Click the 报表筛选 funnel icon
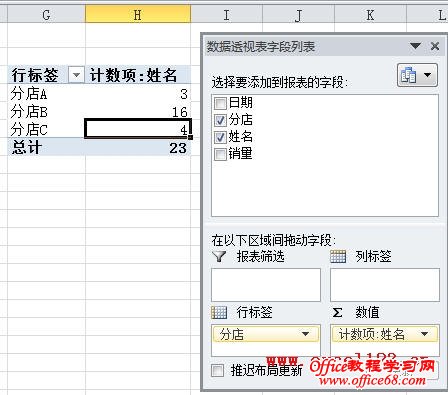Image resolution: width=448 pixels, height=395 pixels. pos(219,256)
